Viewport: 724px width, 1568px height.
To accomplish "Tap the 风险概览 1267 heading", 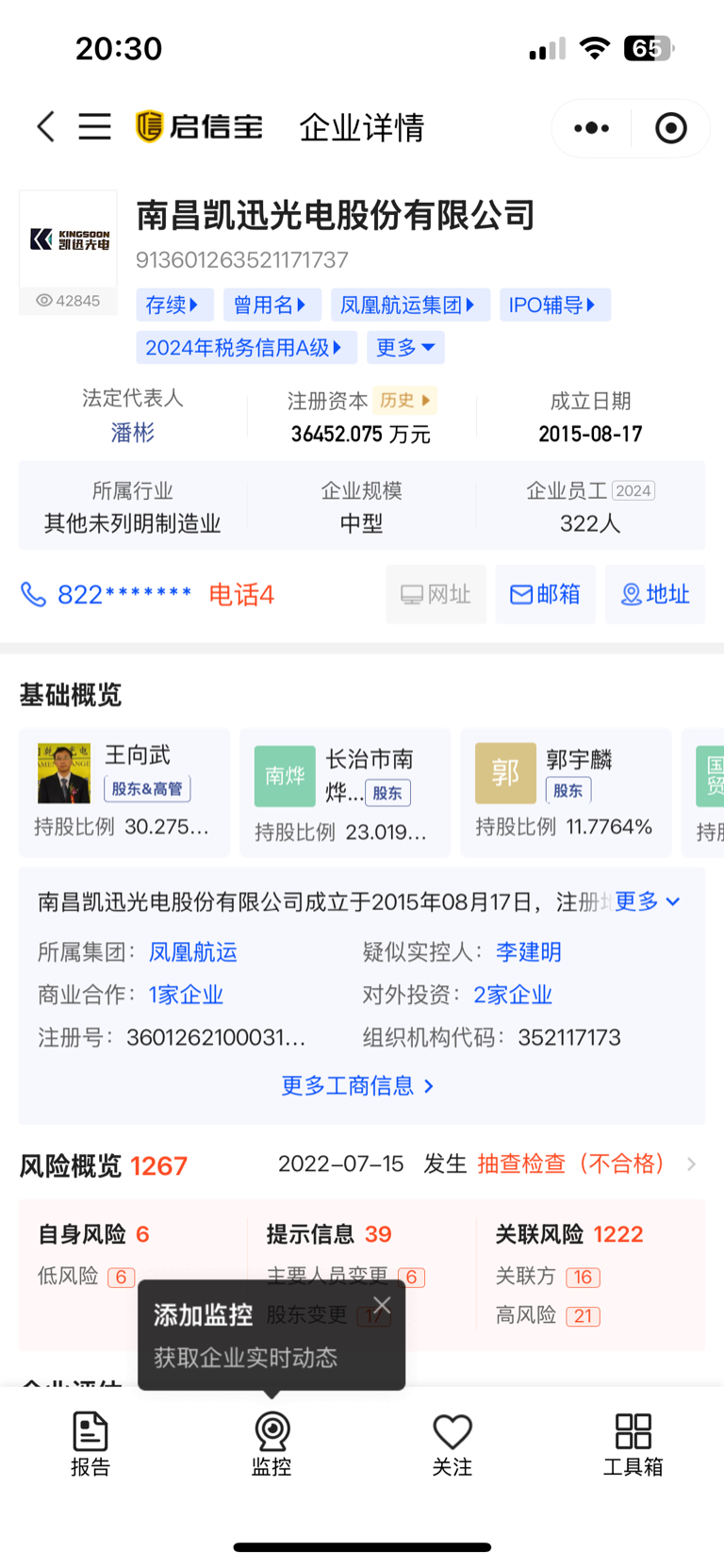I will point(104,1166).
